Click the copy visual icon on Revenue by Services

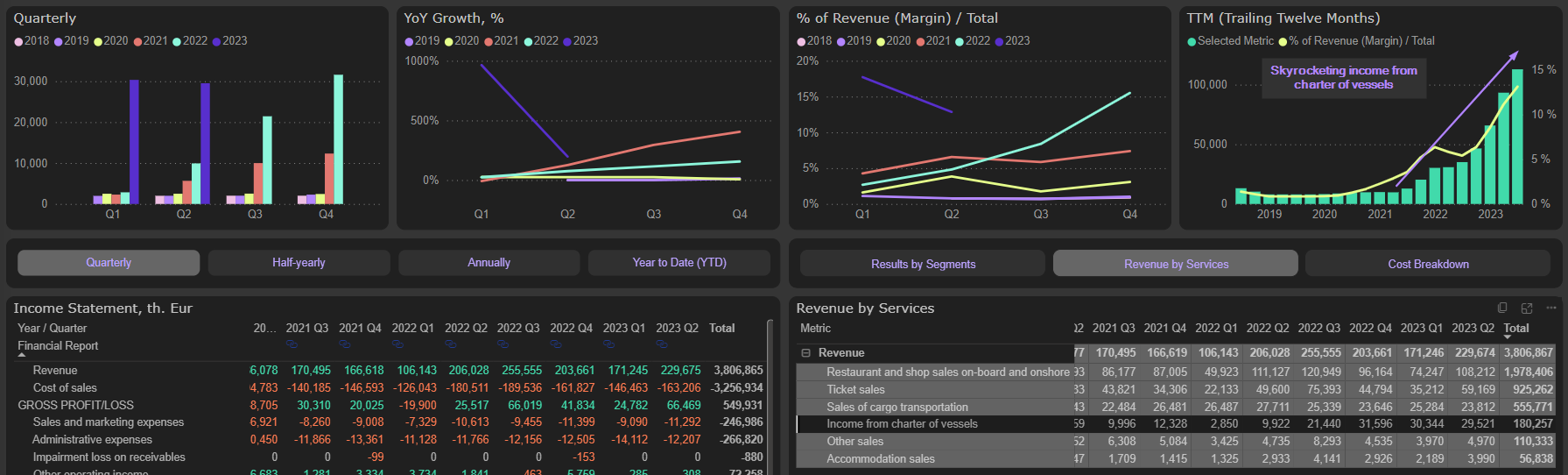pos(1502,308)
